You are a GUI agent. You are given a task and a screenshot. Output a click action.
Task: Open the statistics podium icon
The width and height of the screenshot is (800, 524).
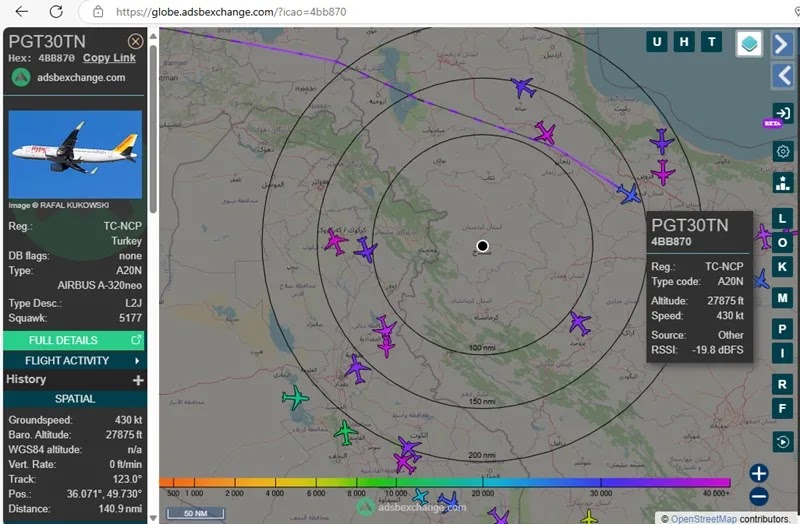[x=782, y=183]
